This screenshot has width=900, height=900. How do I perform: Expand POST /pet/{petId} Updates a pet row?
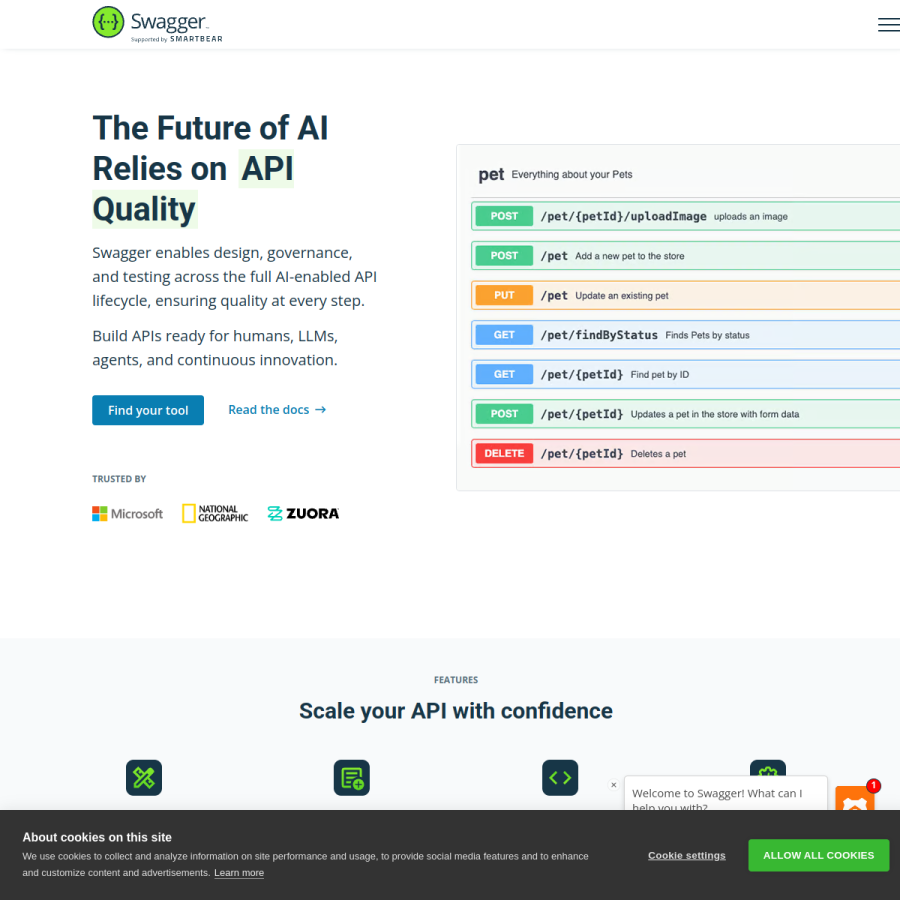[685, 414]
